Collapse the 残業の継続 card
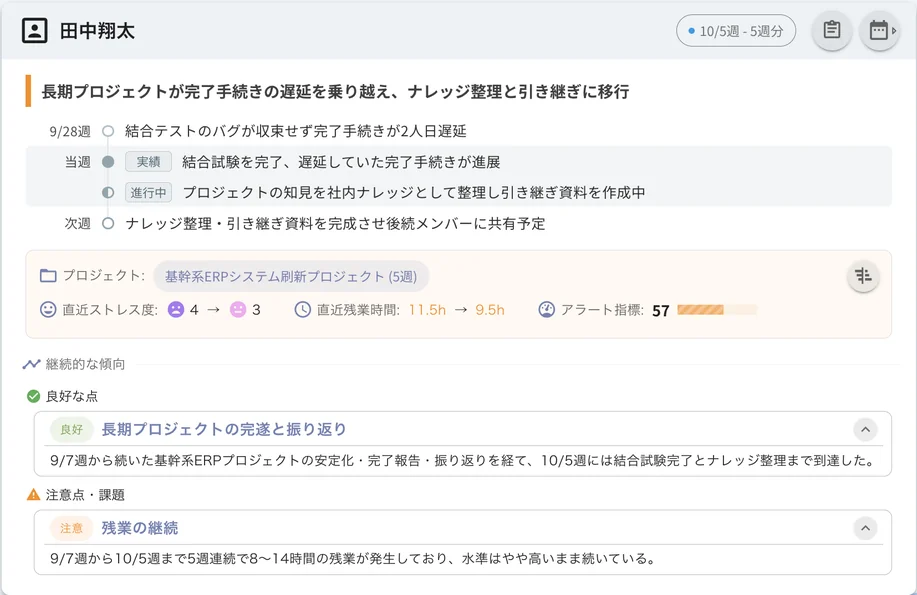The height and width of the screenshot is (595, 917). click(865, 528)
